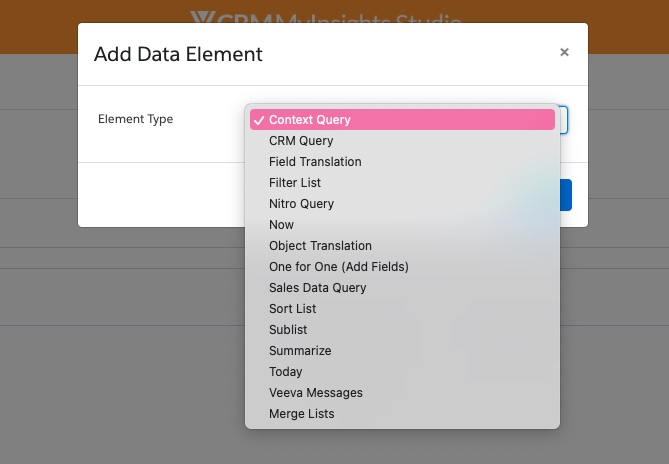The image size is (669, 464).
Task: Click the Veeva CRM logo icon
Action: pyautogui.click(x=201, y=19)
